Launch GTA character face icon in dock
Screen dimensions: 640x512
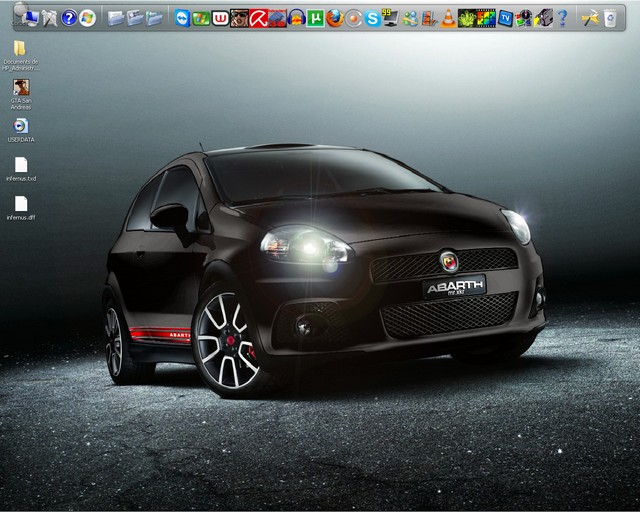pos(240,18)
